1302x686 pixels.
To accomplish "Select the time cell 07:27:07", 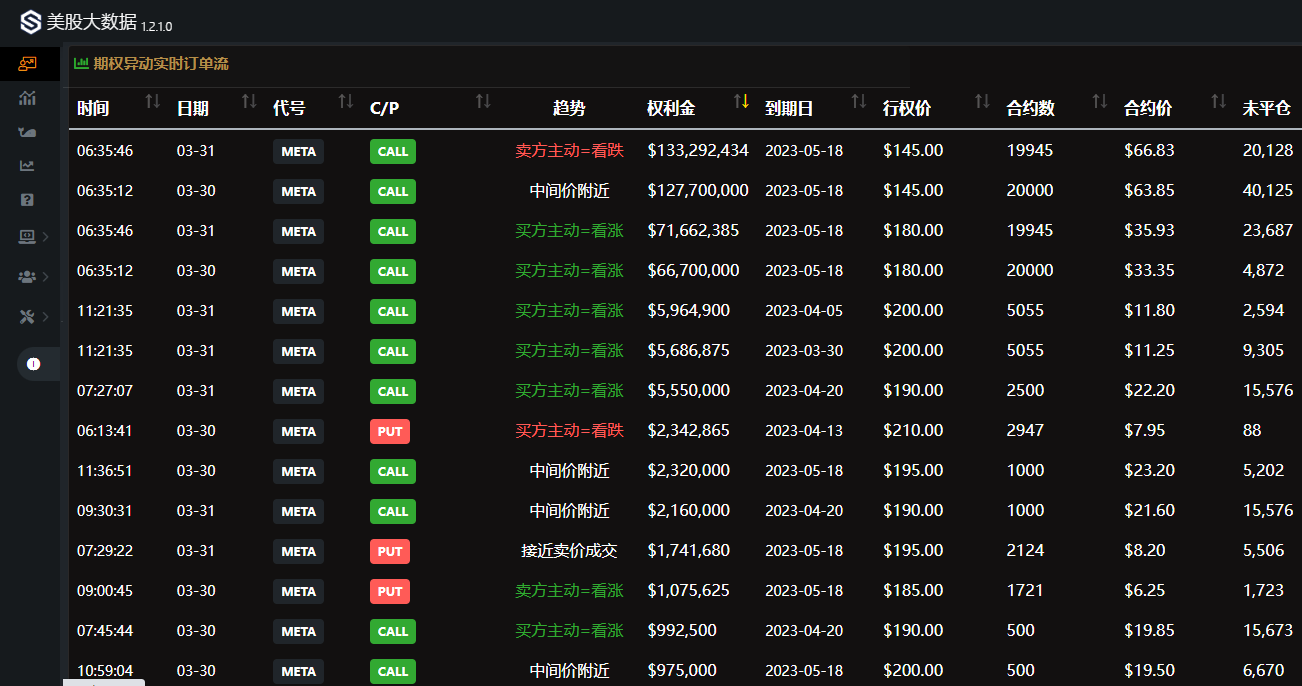I will coord(105,391).
